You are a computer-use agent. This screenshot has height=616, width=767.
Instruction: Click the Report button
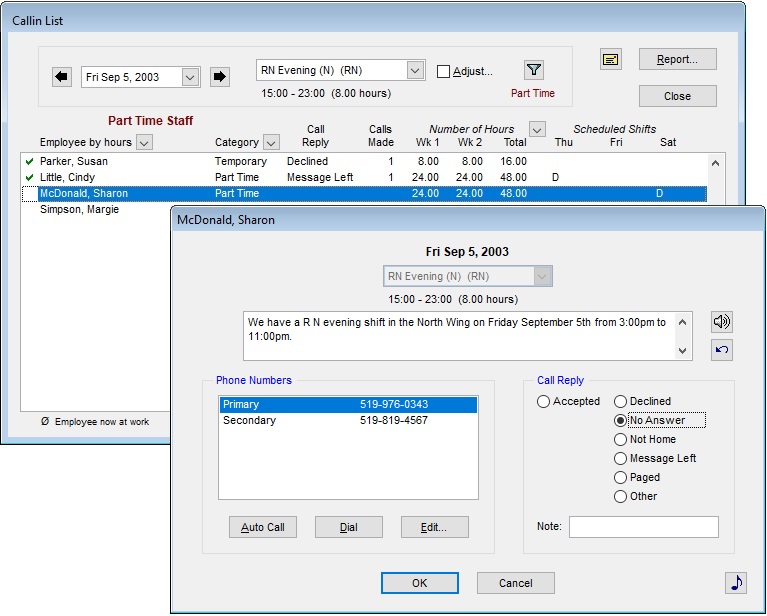point(677,59)
